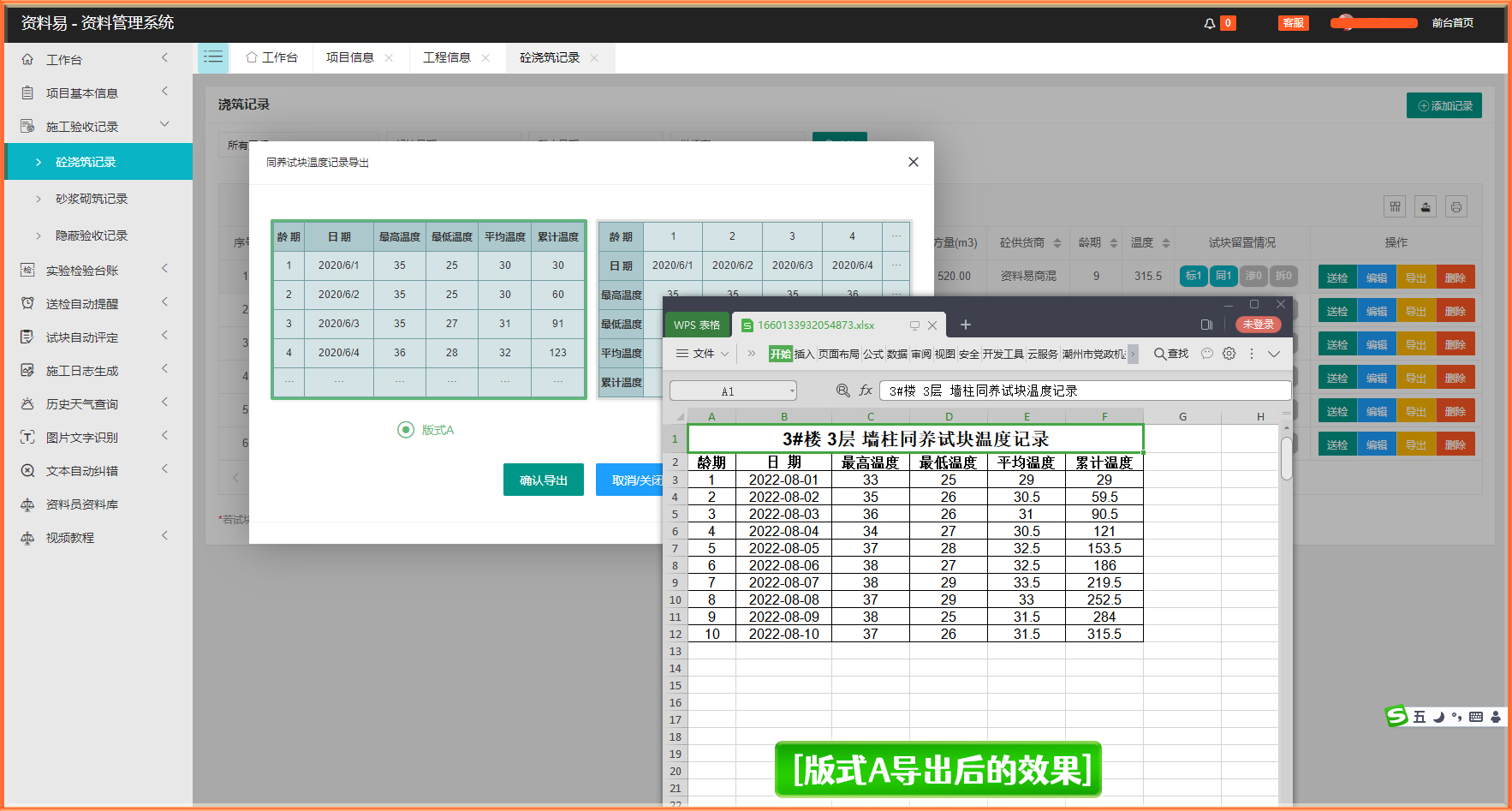Open the WPS cell name box dropdown

pos(792,391)
